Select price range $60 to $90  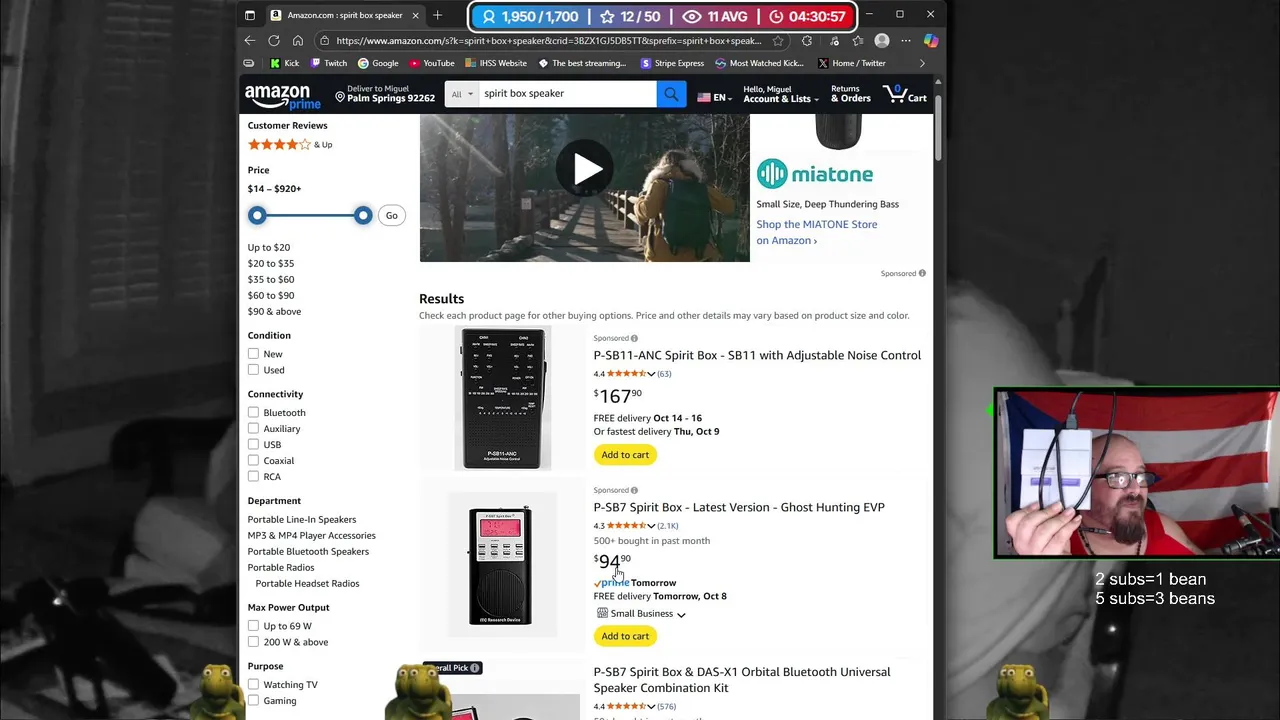(271, 295)
